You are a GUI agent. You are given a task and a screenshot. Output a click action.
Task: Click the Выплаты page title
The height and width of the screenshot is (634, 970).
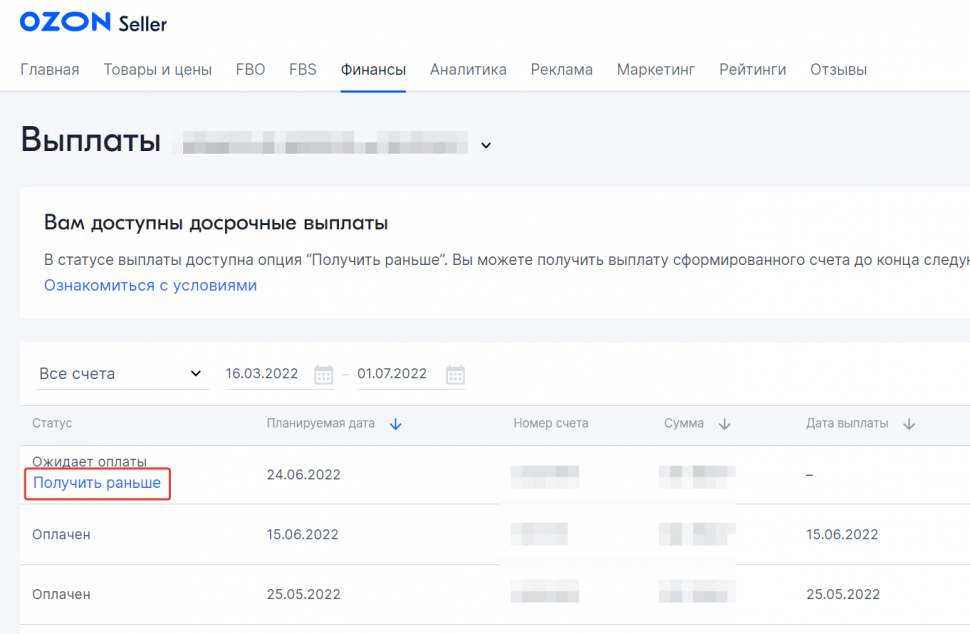[91, 139]
